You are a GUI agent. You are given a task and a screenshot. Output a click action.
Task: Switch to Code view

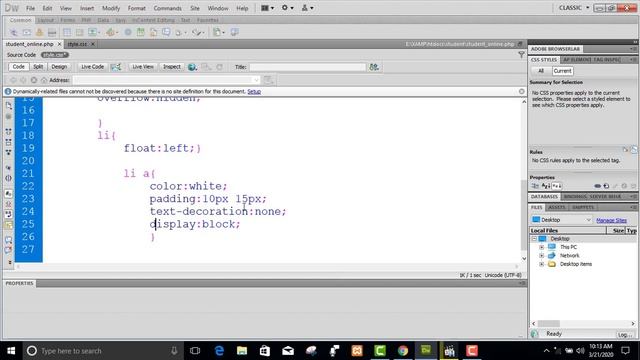18,67
